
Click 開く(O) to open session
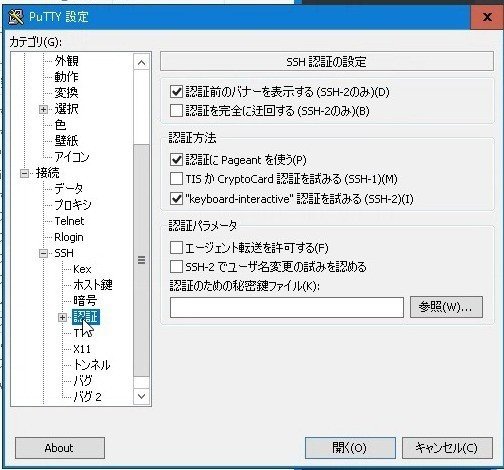click(x=350, y=448)
